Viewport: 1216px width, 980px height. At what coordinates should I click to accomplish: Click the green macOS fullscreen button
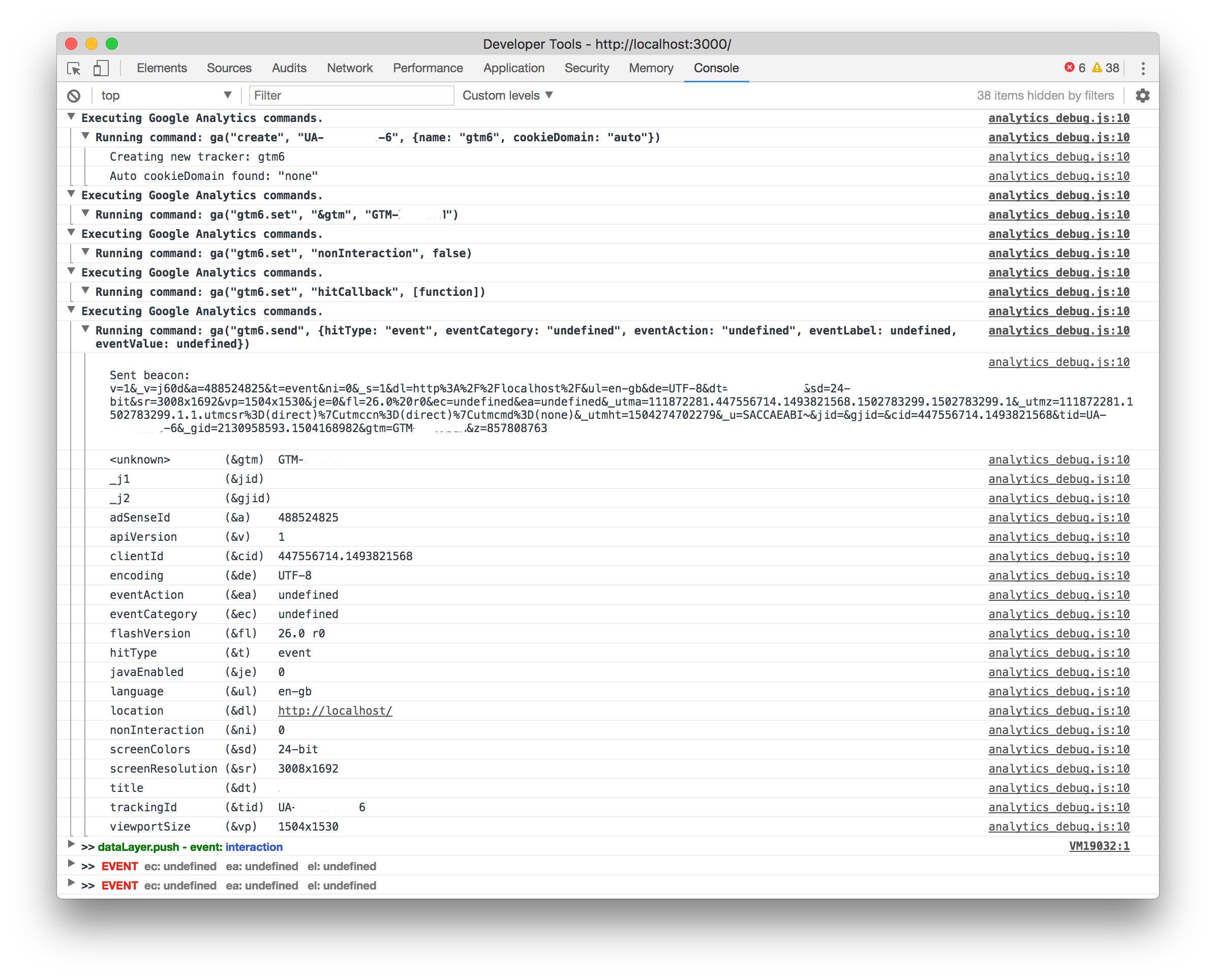[x=112, y=44]
